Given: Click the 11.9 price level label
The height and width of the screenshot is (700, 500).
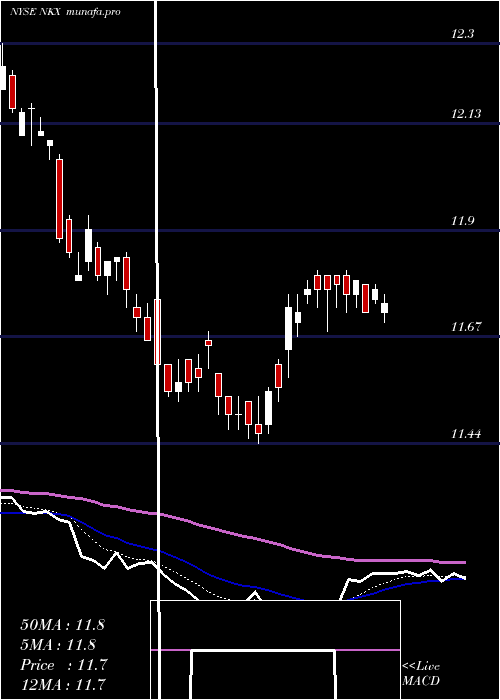Looking at the screenshot, I should pos(462,221).
